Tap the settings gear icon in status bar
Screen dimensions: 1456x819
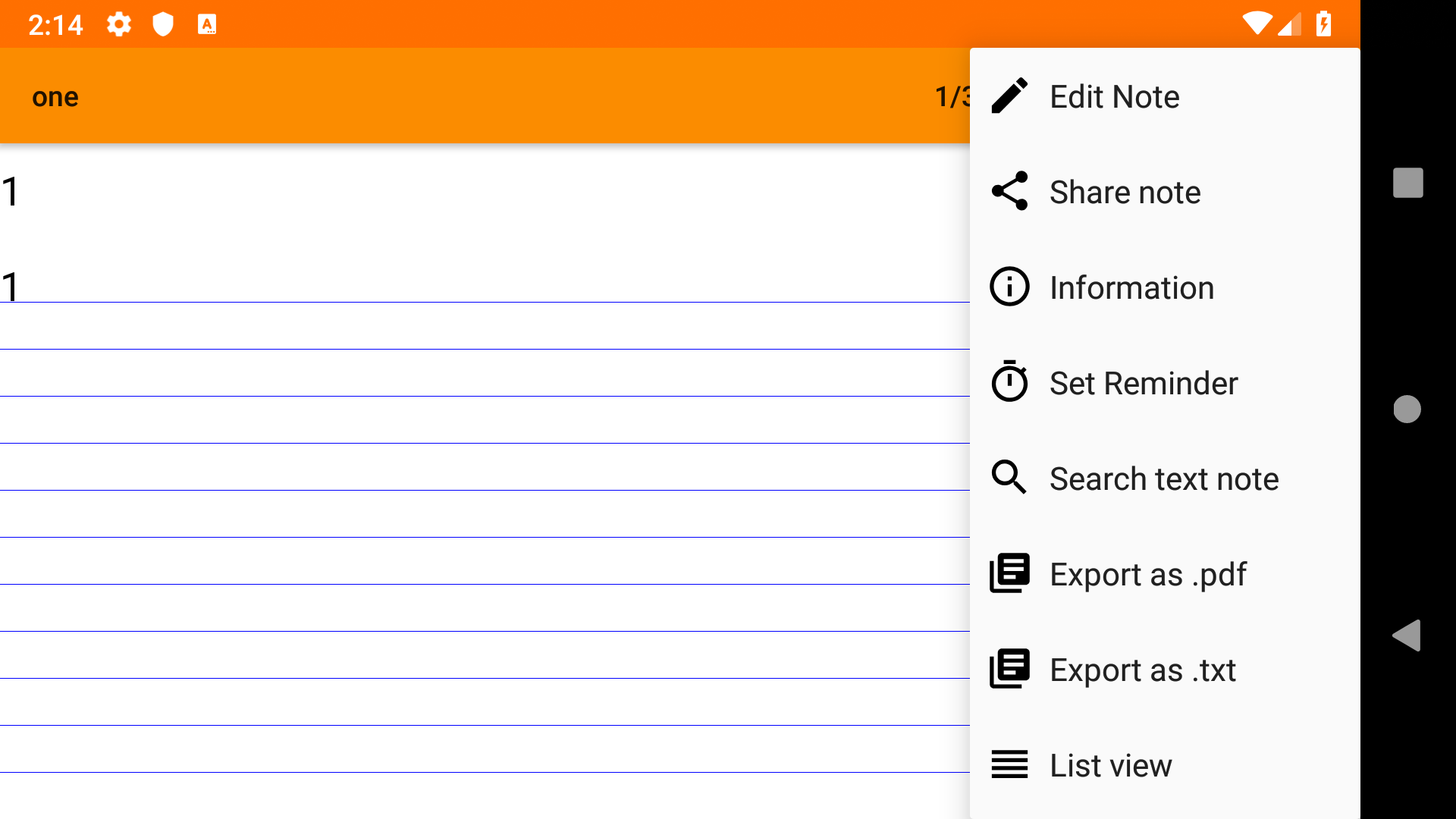click(x=119, y=24)
